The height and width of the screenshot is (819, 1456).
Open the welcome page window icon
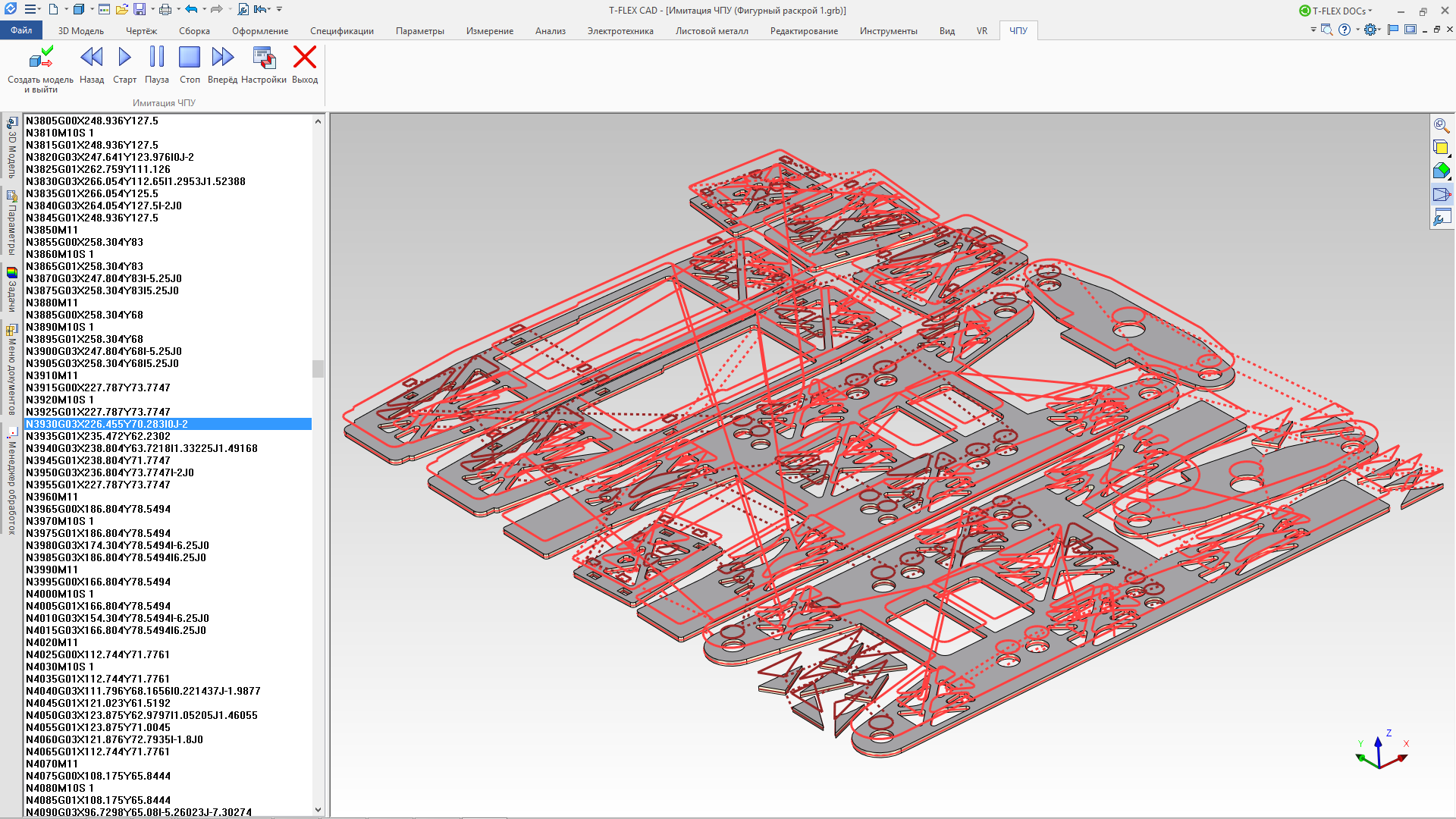pyautogui.click(x=104, y=9)
